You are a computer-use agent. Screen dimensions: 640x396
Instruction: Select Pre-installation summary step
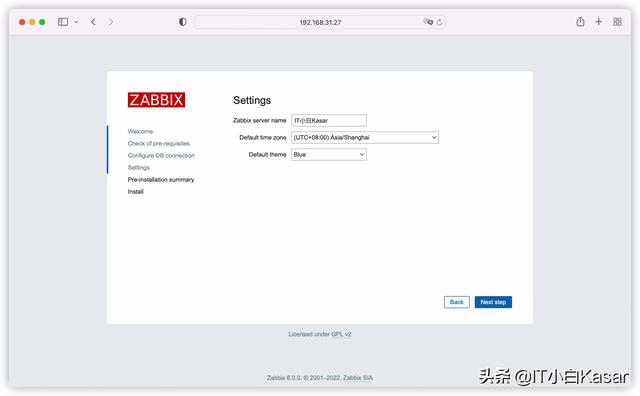[160, 180]
